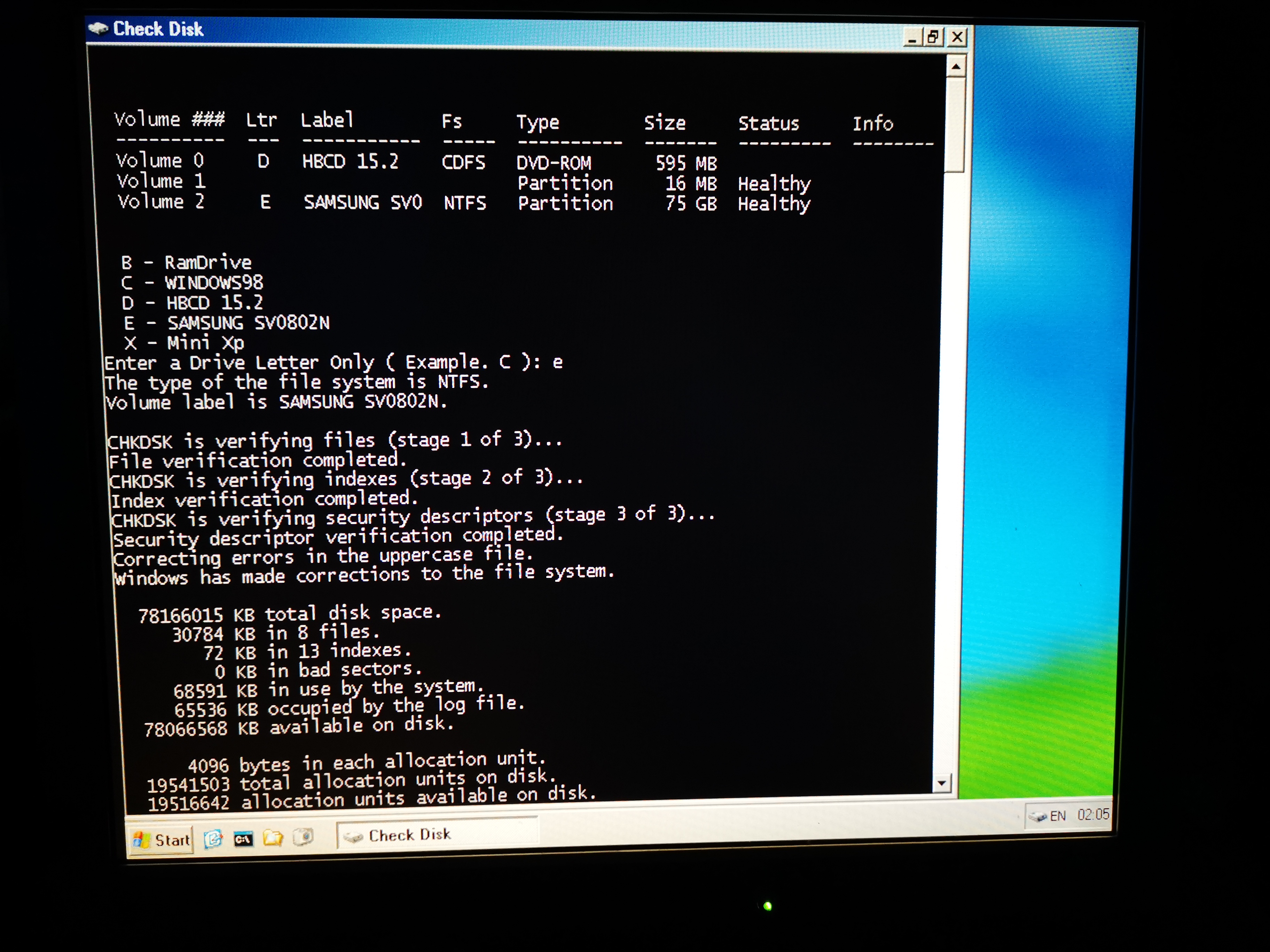Viewport: 1270px width, 952px height.
Task: Click the Check Disk title bar icon
Action: [99, 28]
